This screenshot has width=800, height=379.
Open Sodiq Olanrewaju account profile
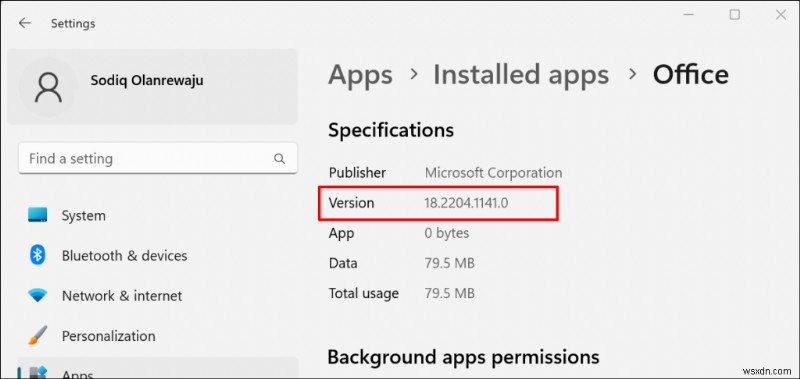[153, 87]
